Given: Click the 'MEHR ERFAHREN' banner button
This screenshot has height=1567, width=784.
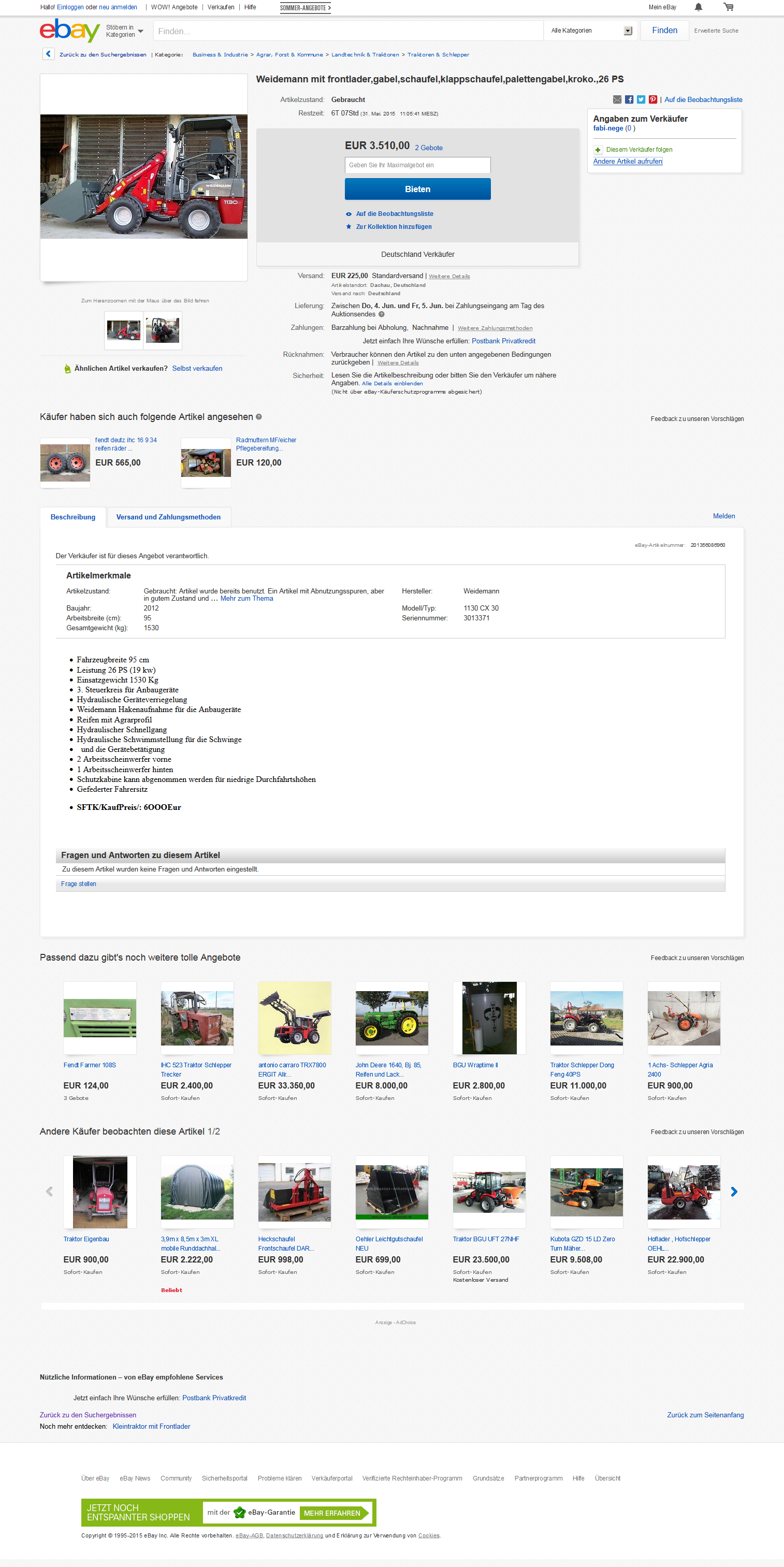Looking at the screenshot, I should click(334, 1514).
